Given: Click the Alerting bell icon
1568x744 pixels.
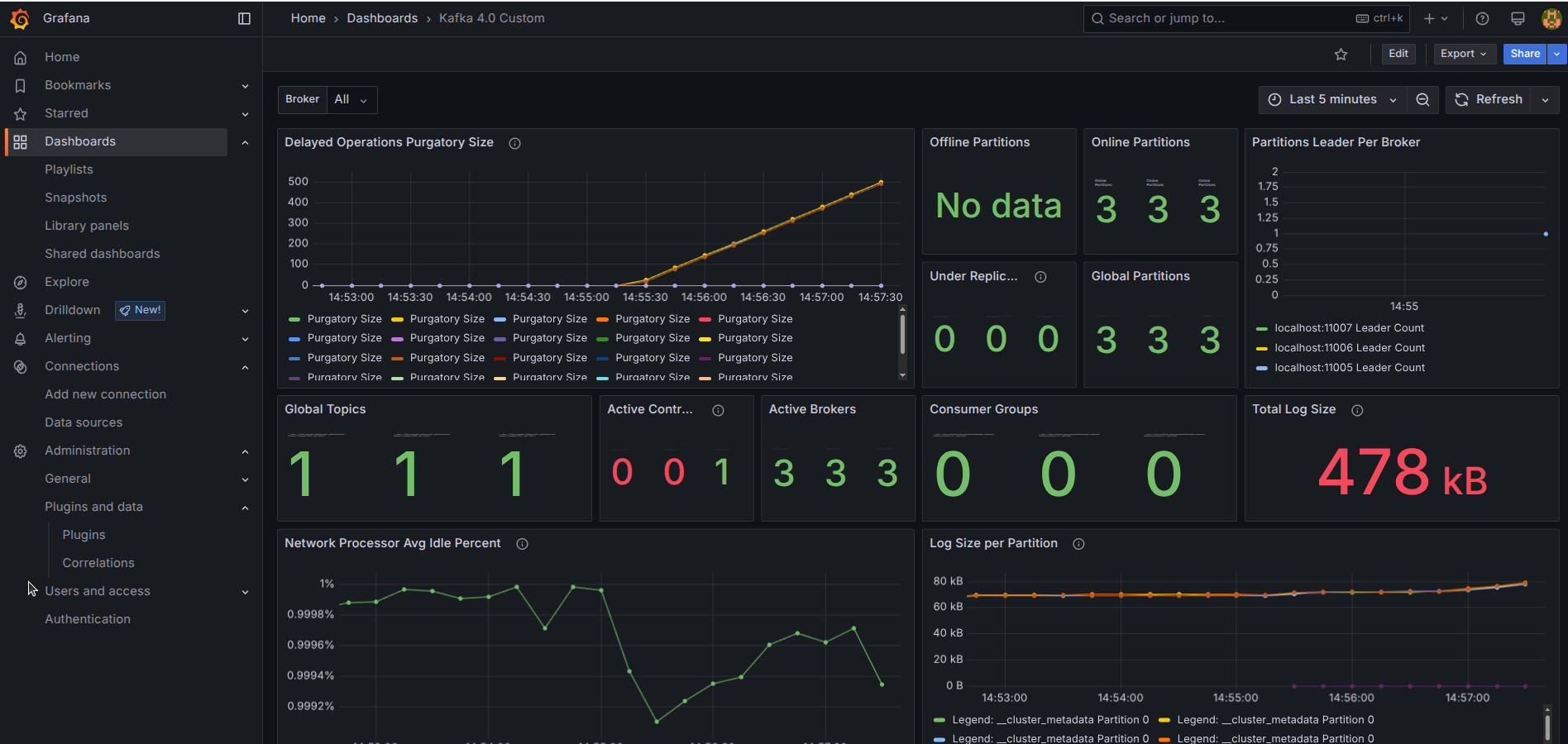Looking at the screenshot, I should pyautogui.click(x=21, y=338).
